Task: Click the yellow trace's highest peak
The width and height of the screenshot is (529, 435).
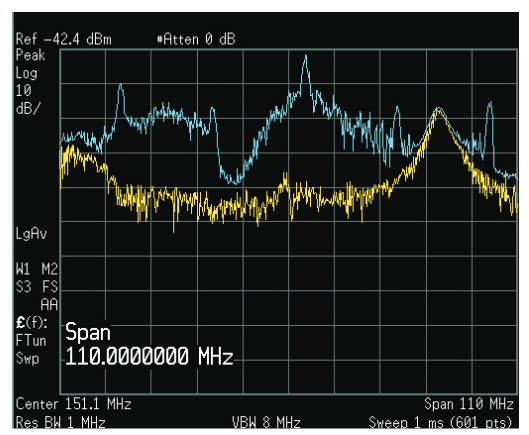Action: click(438, 110)
